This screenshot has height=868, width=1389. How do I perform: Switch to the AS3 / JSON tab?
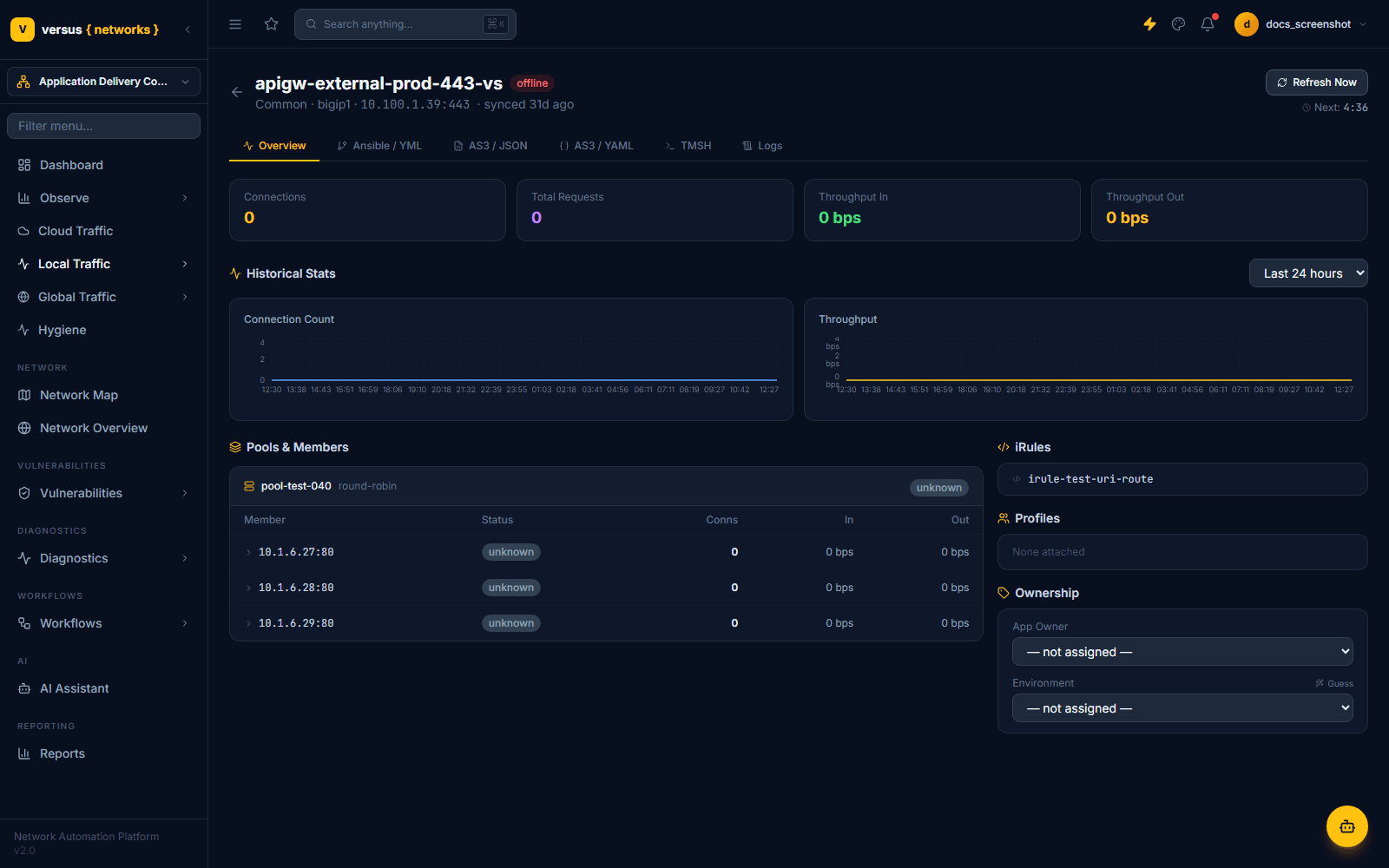pyautogui.click(x=490, y=146)
